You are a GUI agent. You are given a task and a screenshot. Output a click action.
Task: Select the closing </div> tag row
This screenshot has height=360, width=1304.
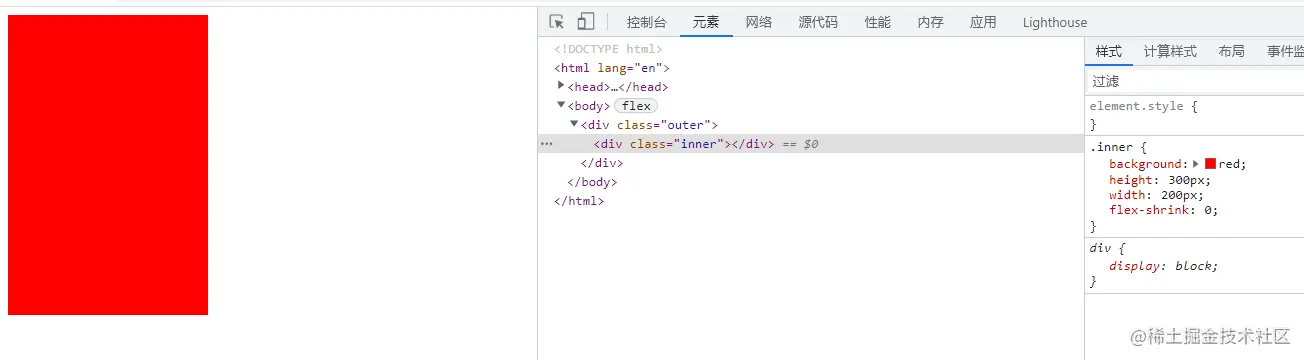pos(602,163)
